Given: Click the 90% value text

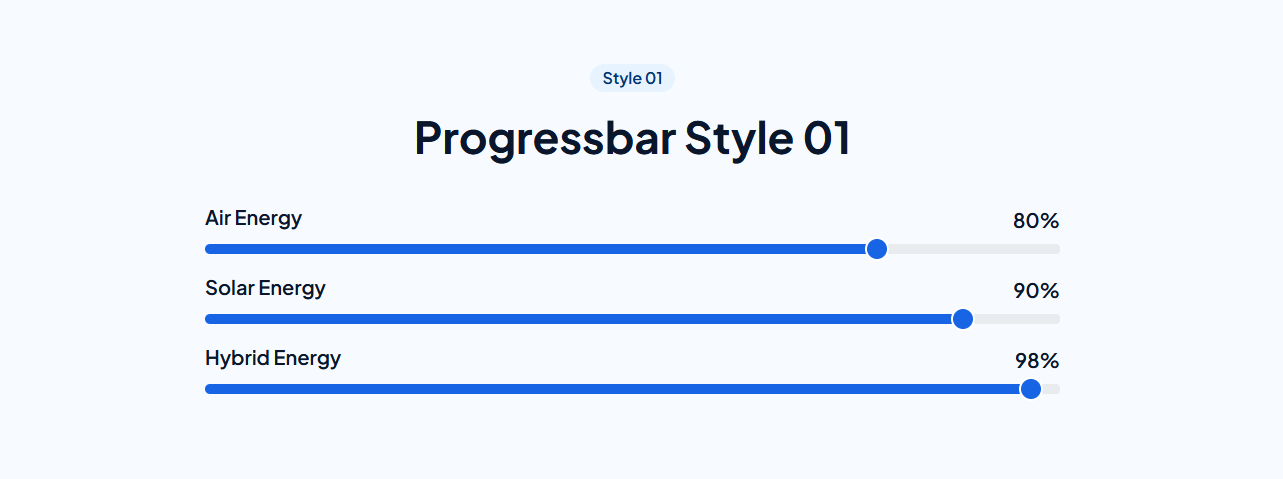Looking at the screenshot, I should pos(1036,291).
